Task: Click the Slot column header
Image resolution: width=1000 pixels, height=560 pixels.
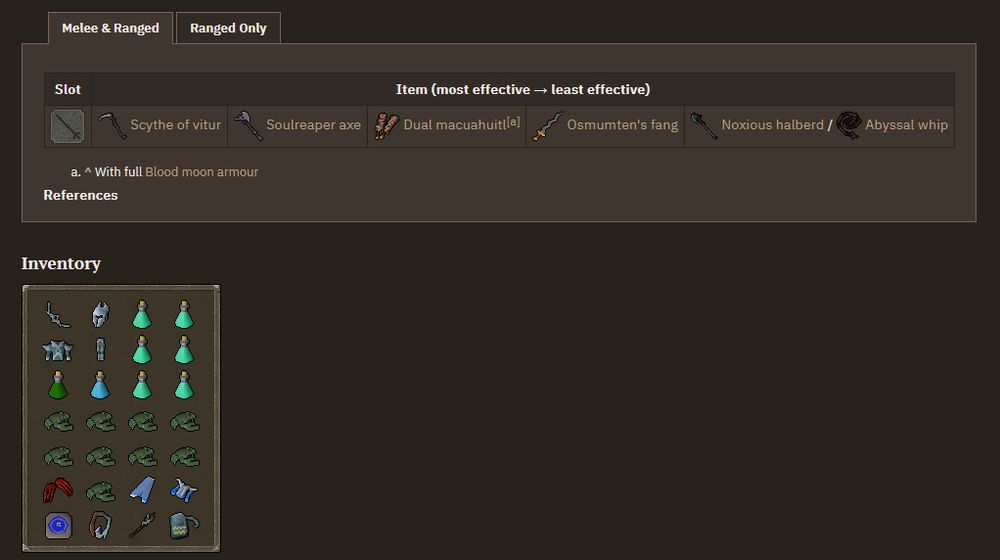Action: pyautogui.click(x=68, y=89)
